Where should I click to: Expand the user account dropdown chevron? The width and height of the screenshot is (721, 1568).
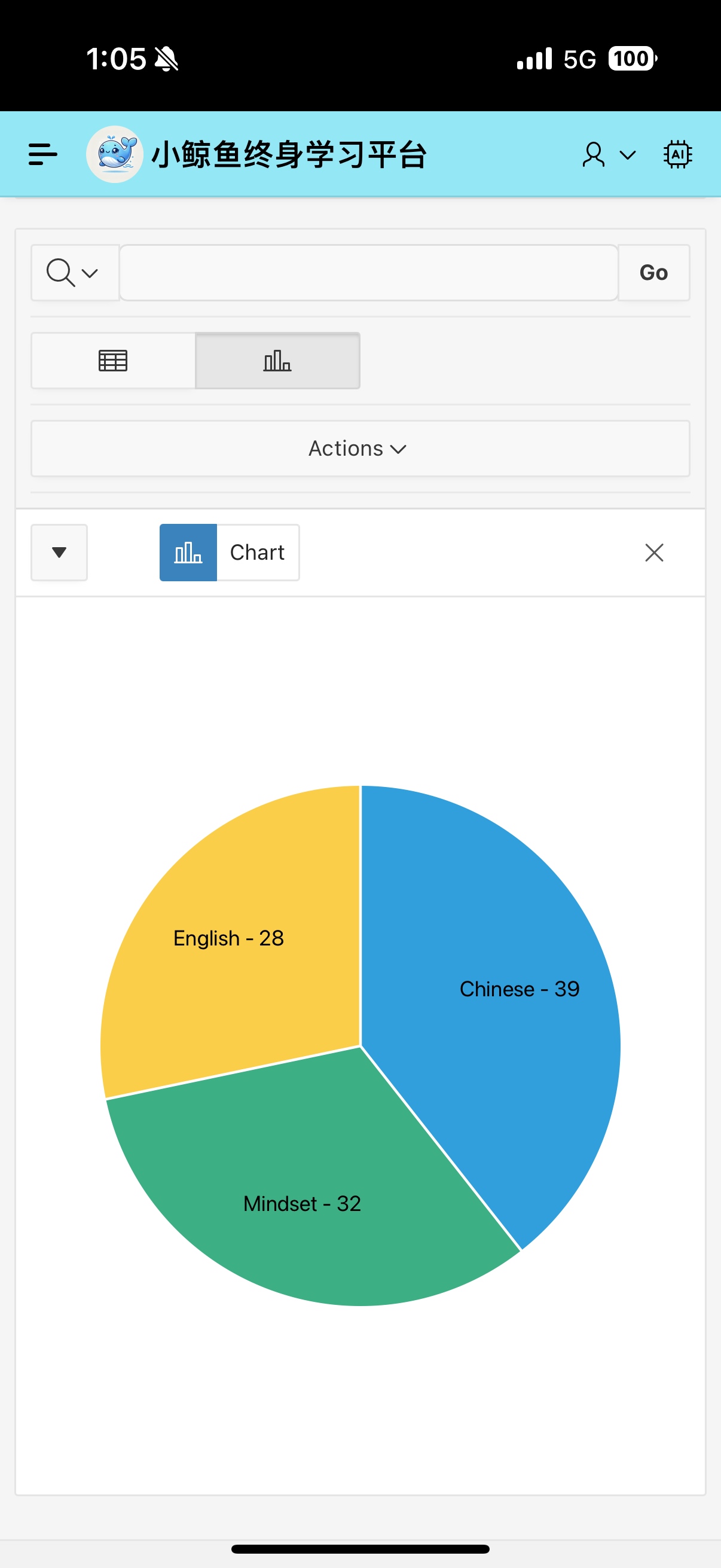point(627,155)
